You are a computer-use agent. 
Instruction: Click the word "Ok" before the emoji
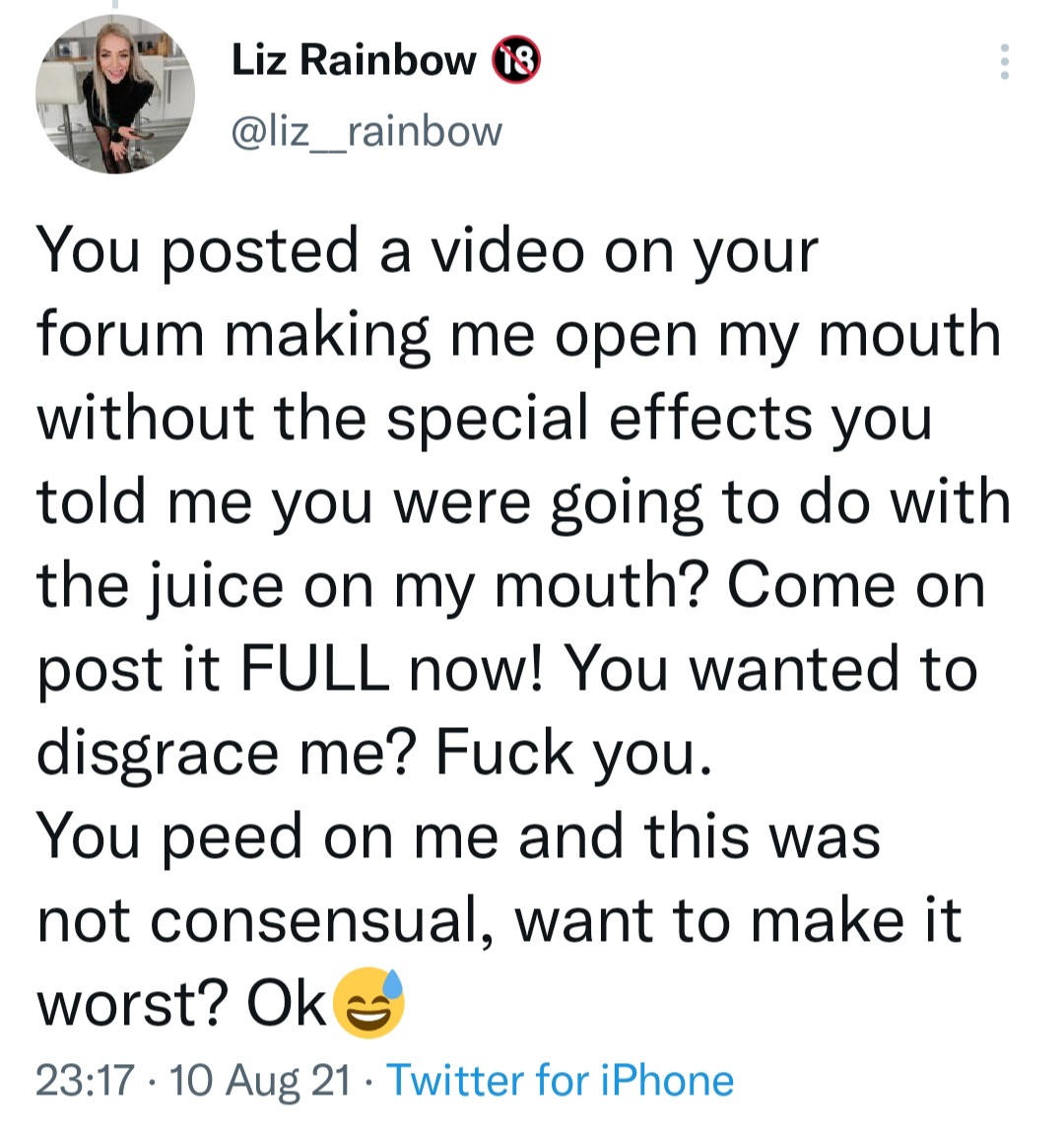287,1004
